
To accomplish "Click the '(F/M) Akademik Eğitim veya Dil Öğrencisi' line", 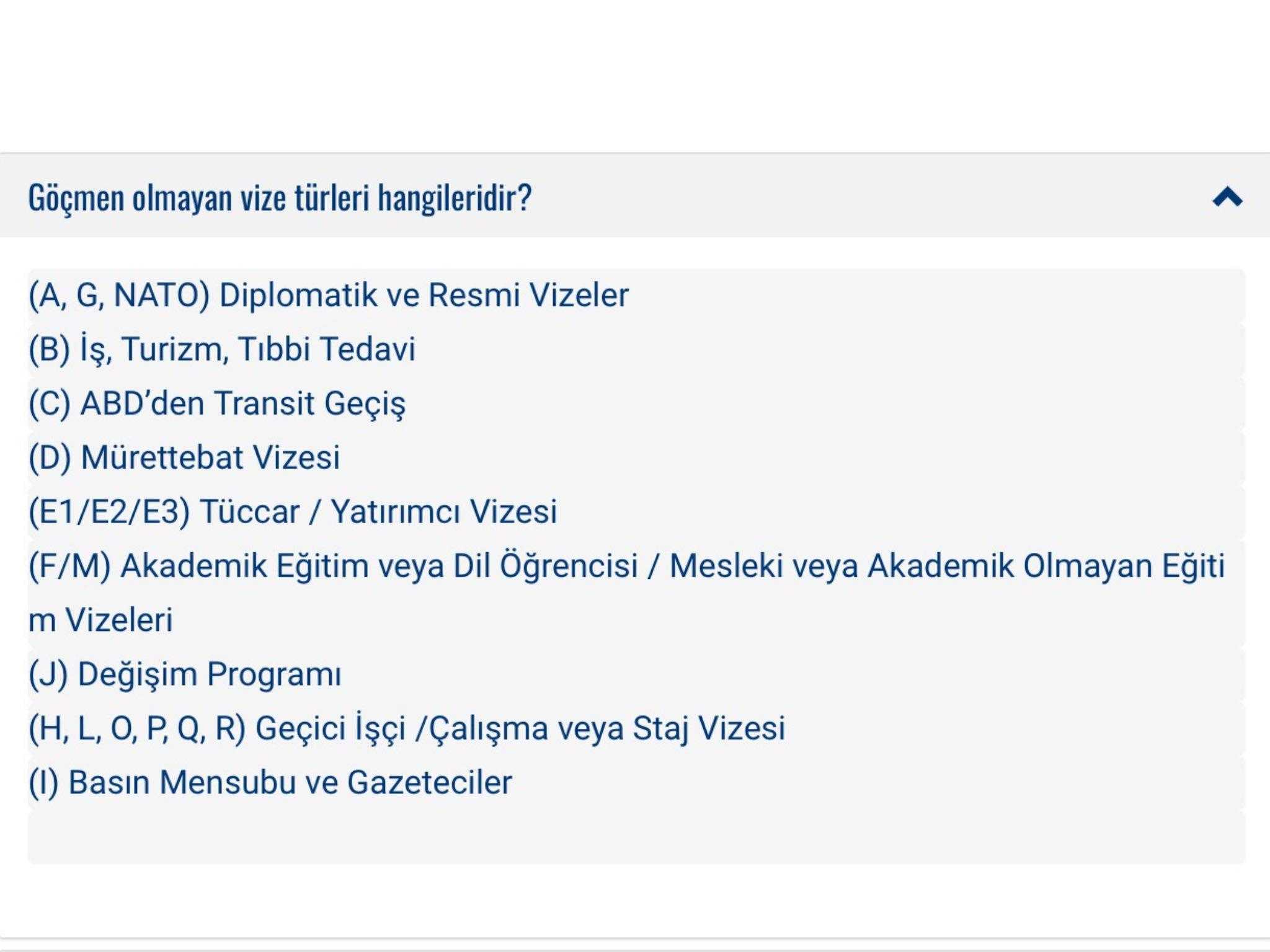I will coord(333,566).
